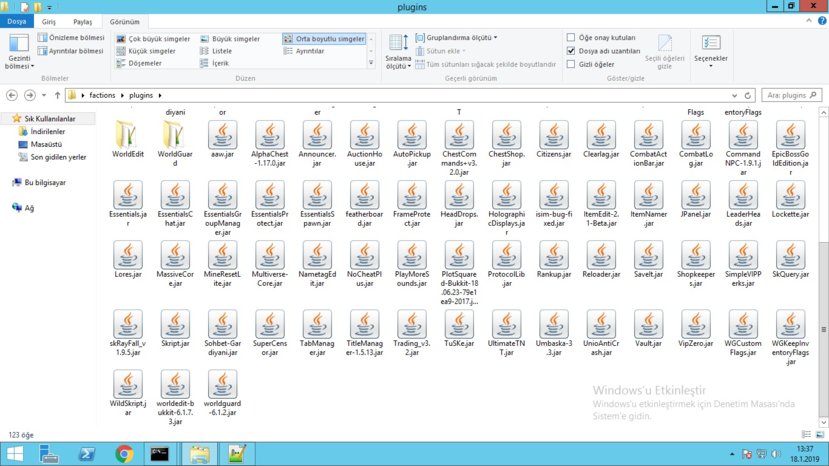
Task: Select Bu bilgisayar in navigation pane
Action: click(x=39, y=182)
